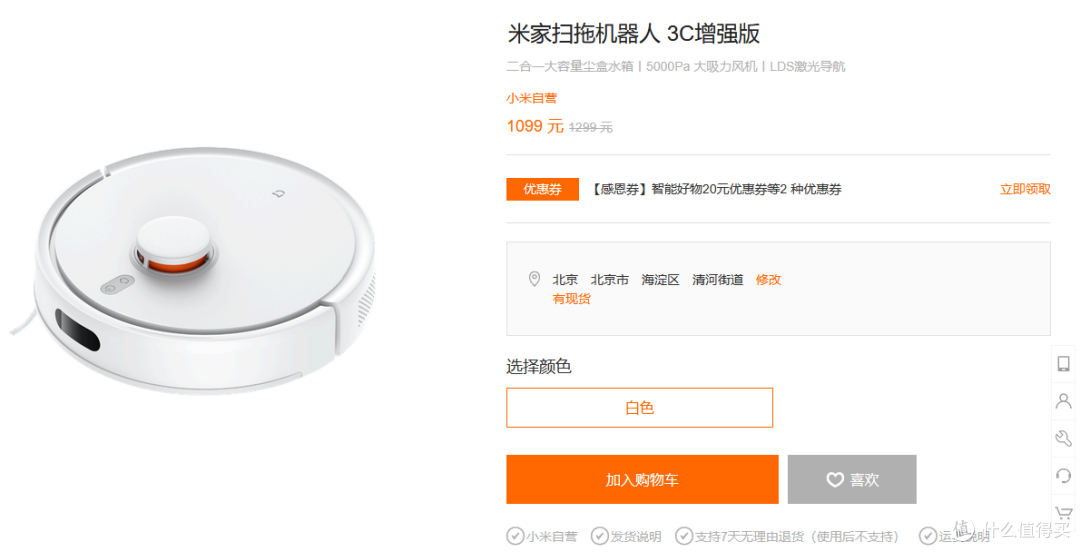Add product via 加入购物车 button
Viewport: 1080px width, 552px height.
(x=642, y=480)
